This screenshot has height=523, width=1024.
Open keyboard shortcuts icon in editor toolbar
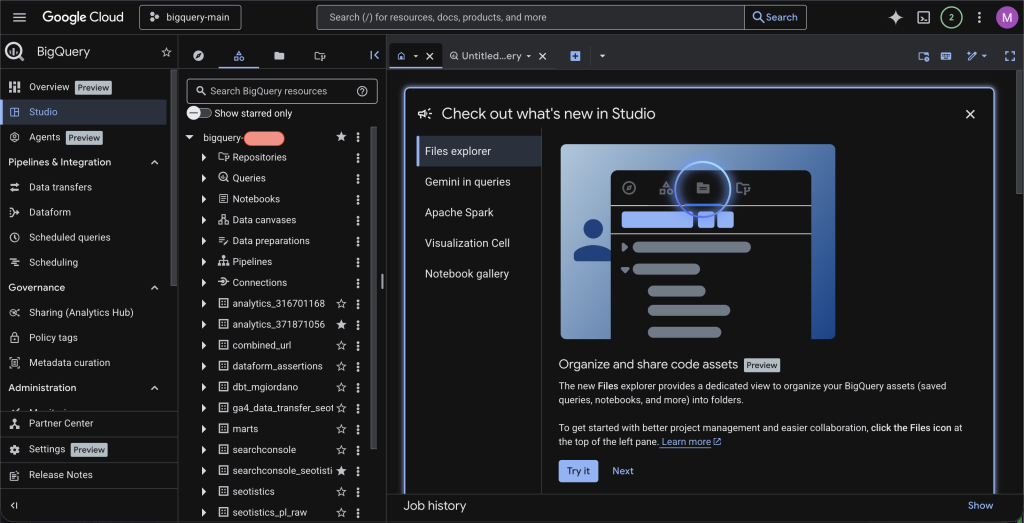point(945,56)
